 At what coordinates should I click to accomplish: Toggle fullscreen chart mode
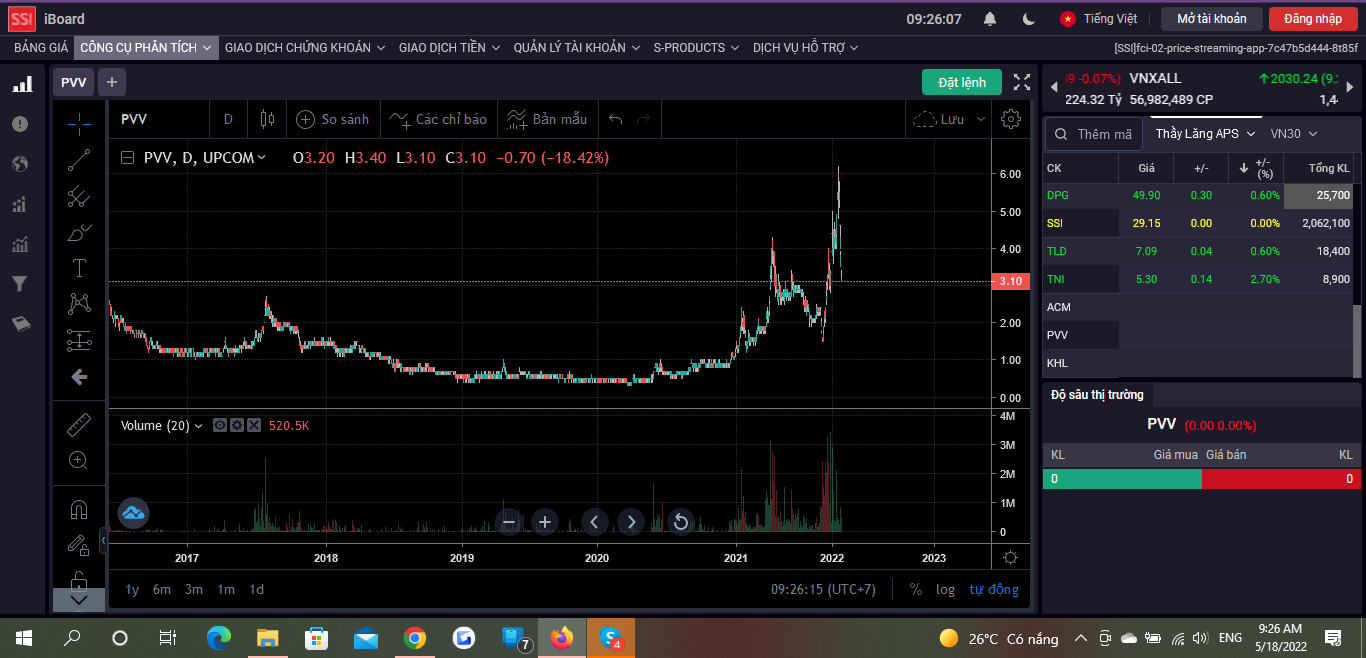pos(1022,82)
